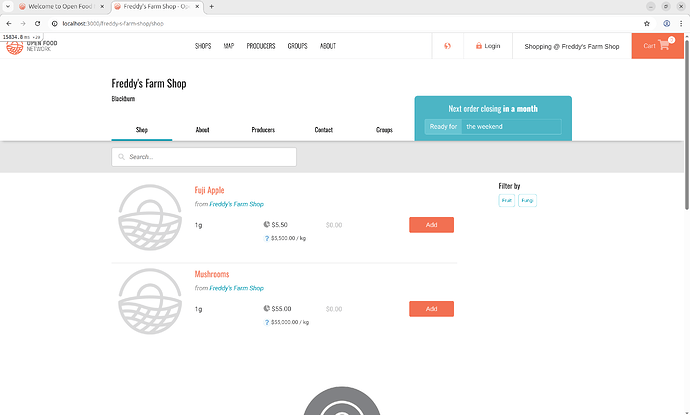Switch to the Welcome to Open Food browser tab
This screenshot has width=690, height=415.
pyautogui.click(x=62, y=7)
